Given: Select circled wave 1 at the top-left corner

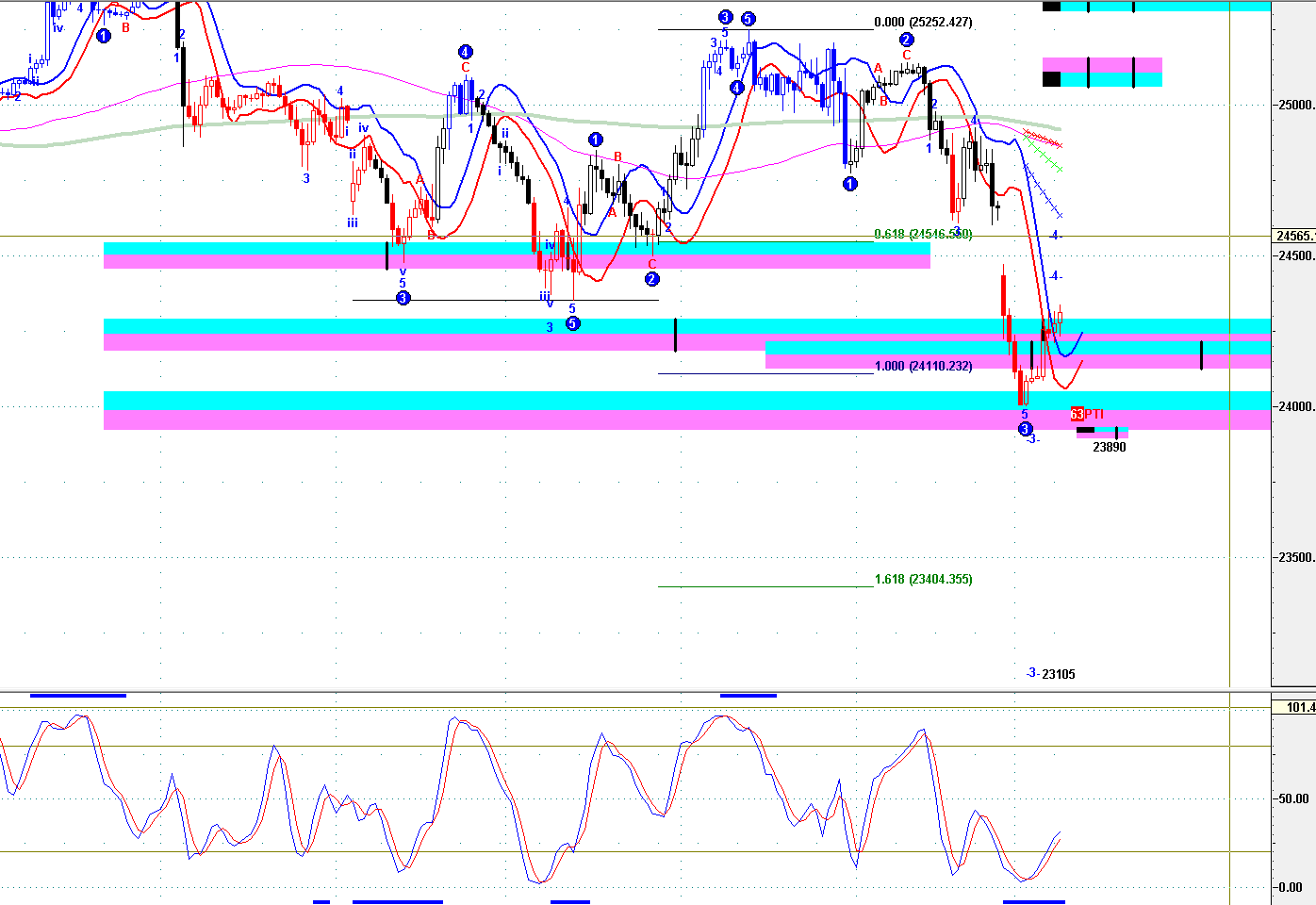Looking at the screenshot, I should tap(103, 36).
